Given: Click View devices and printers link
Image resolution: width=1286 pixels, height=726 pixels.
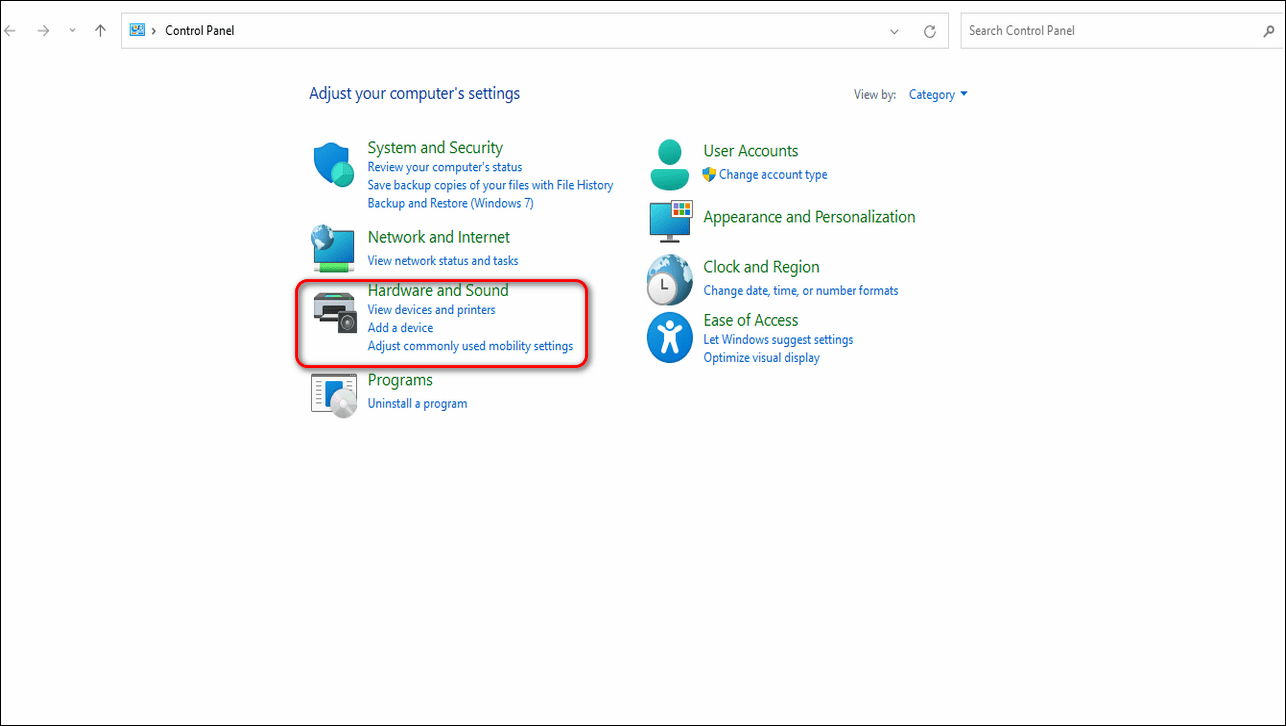Looking at the screenshot, I should pyautogui.click(x=431, y=310).
